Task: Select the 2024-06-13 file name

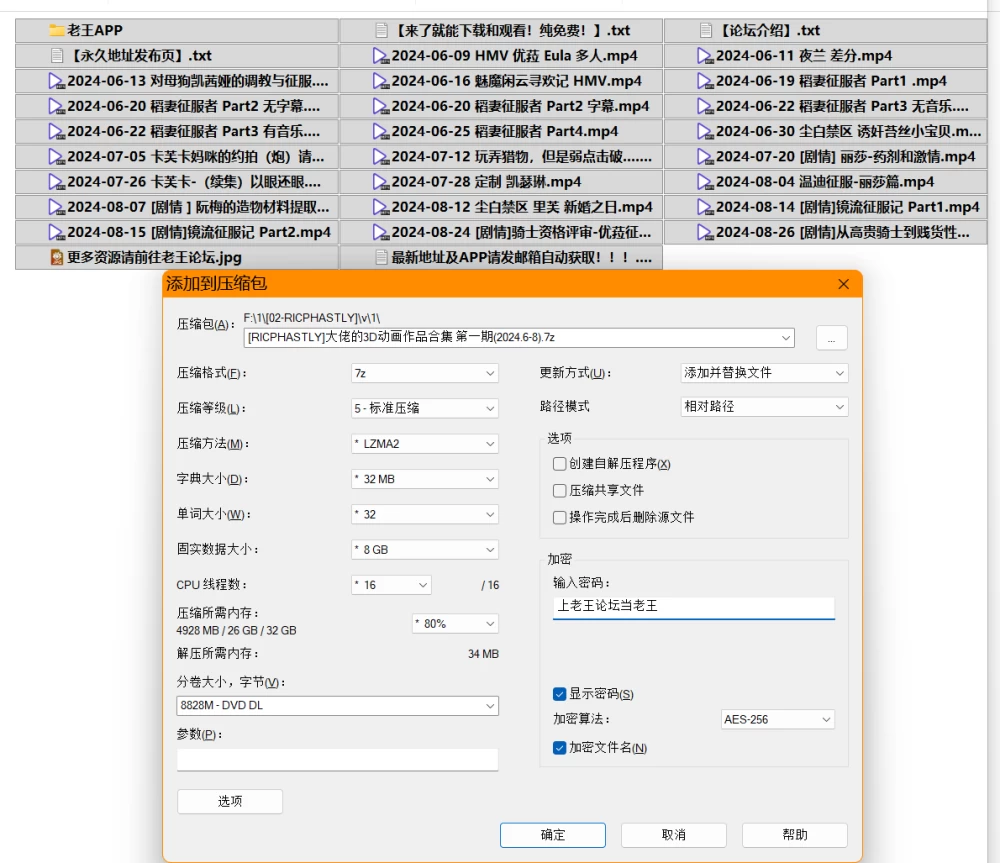Action: [x=198, y=81]
